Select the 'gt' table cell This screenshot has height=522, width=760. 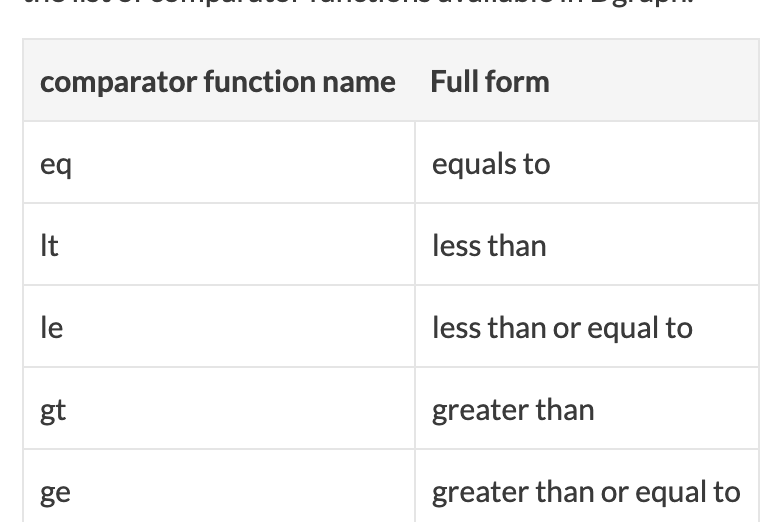(x=53, y=410)
